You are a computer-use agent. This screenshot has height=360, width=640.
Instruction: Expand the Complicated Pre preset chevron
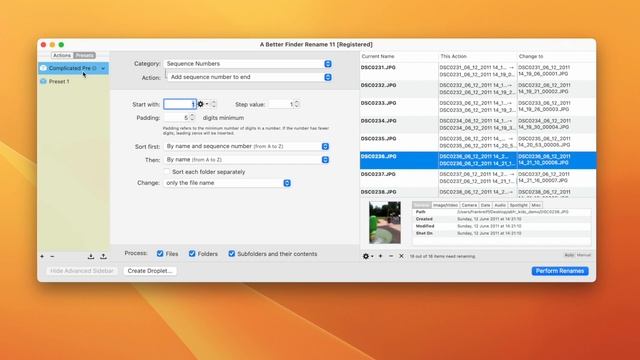pos(103,68)
